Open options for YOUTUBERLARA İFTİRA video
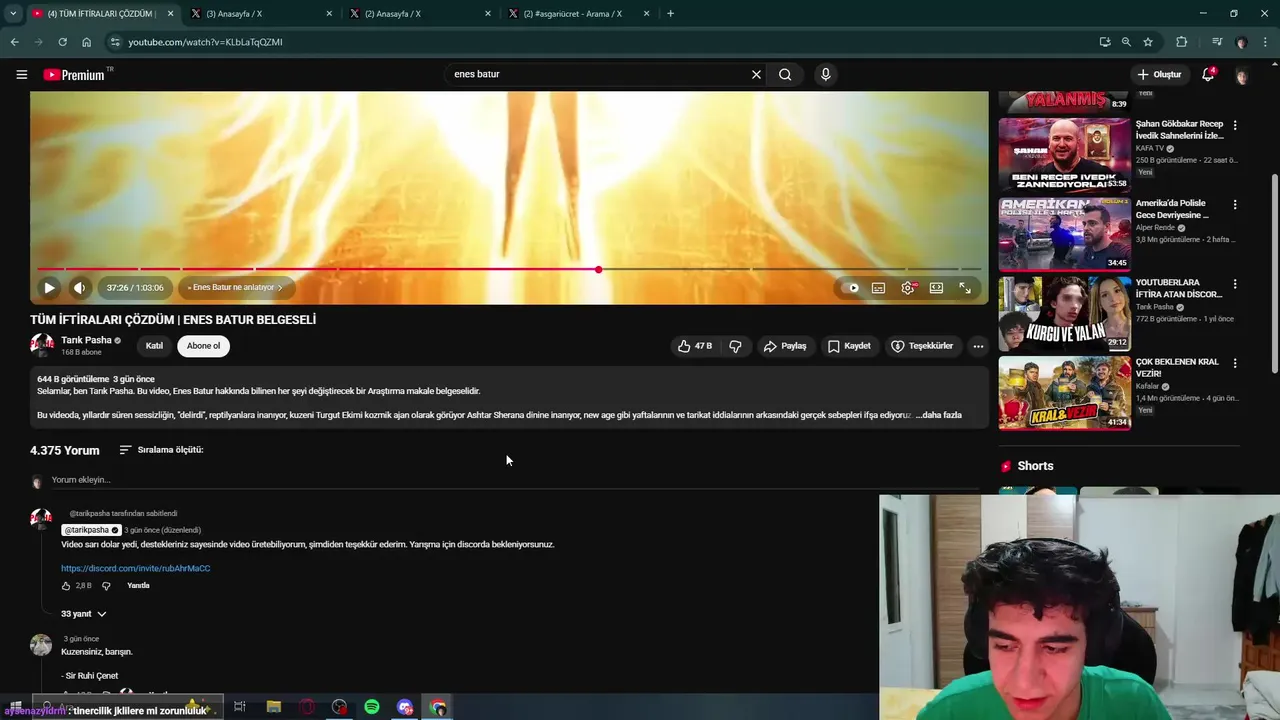 1235,284
